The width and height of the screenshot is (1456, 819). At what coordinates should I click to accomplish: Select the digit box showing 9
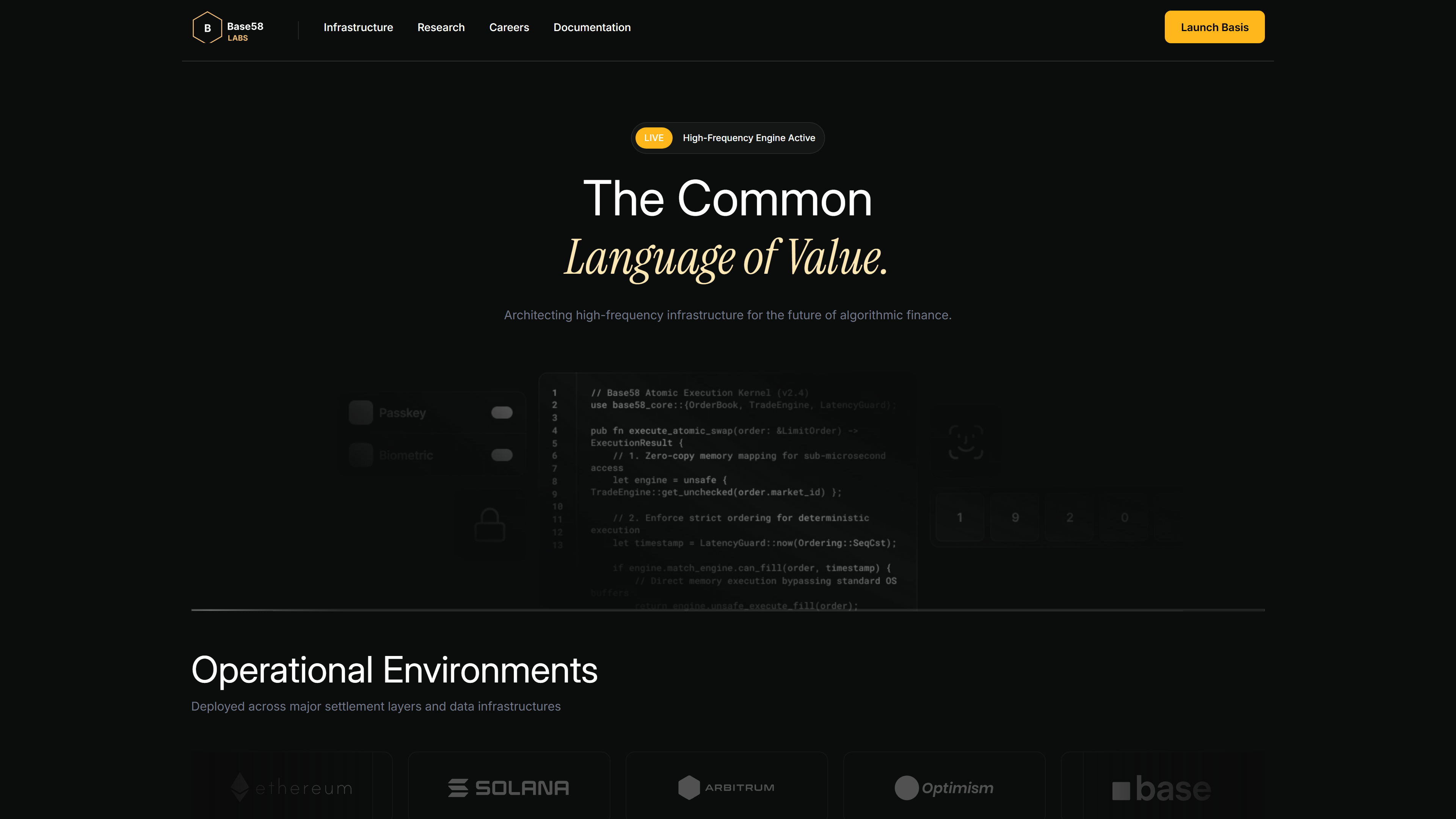(1015, 518)
